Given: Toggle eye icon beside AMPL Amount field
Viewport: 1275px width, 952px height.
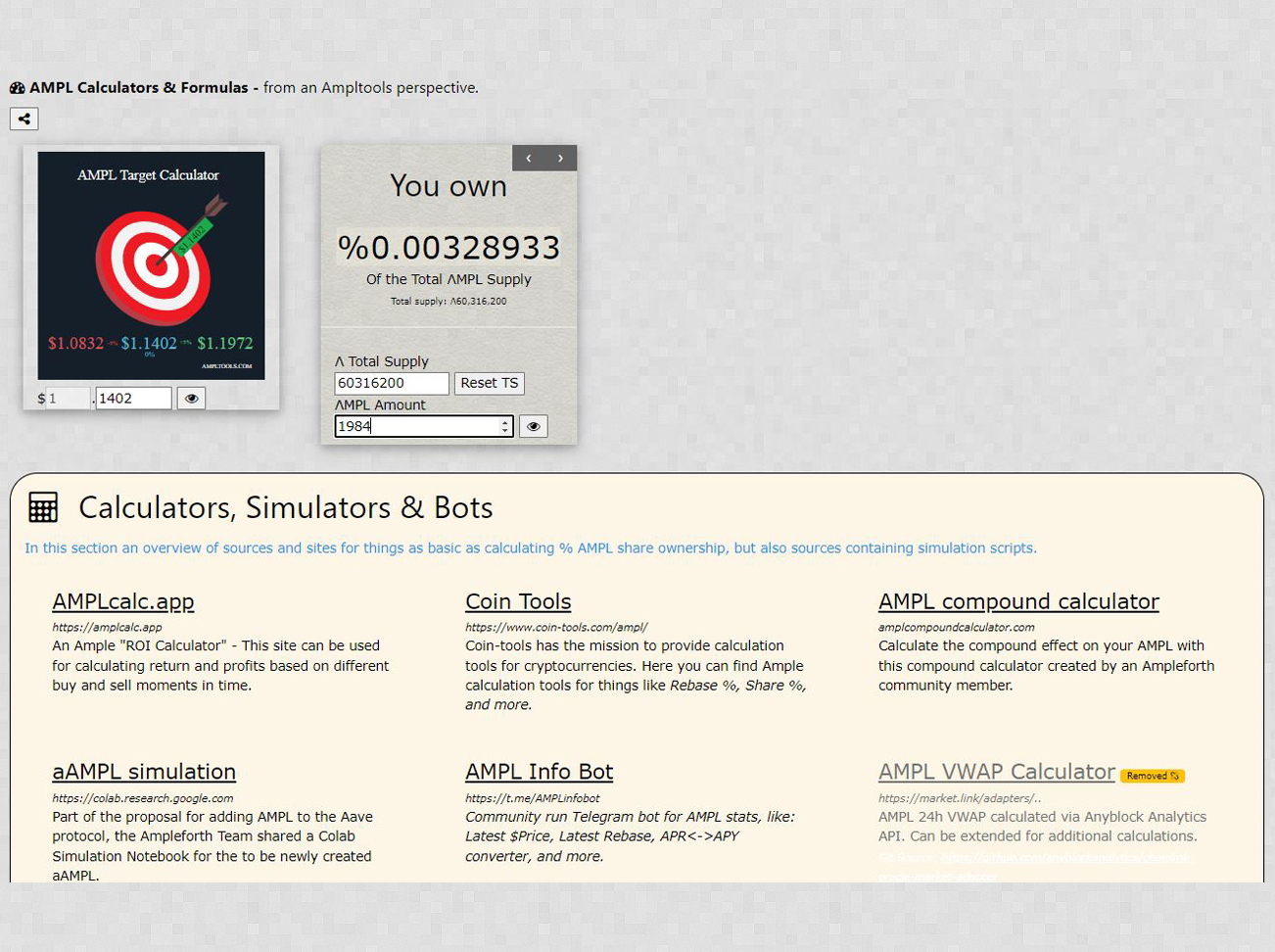Looking at the screenshot, I should tap(533, 427).
